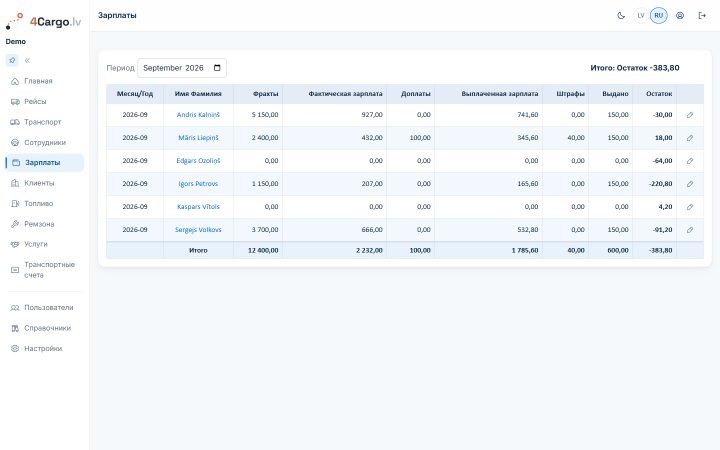Edit Māris Liepiņš salary row
The height and width of the screenshot is (450, 720).
(x=690, y=138)
